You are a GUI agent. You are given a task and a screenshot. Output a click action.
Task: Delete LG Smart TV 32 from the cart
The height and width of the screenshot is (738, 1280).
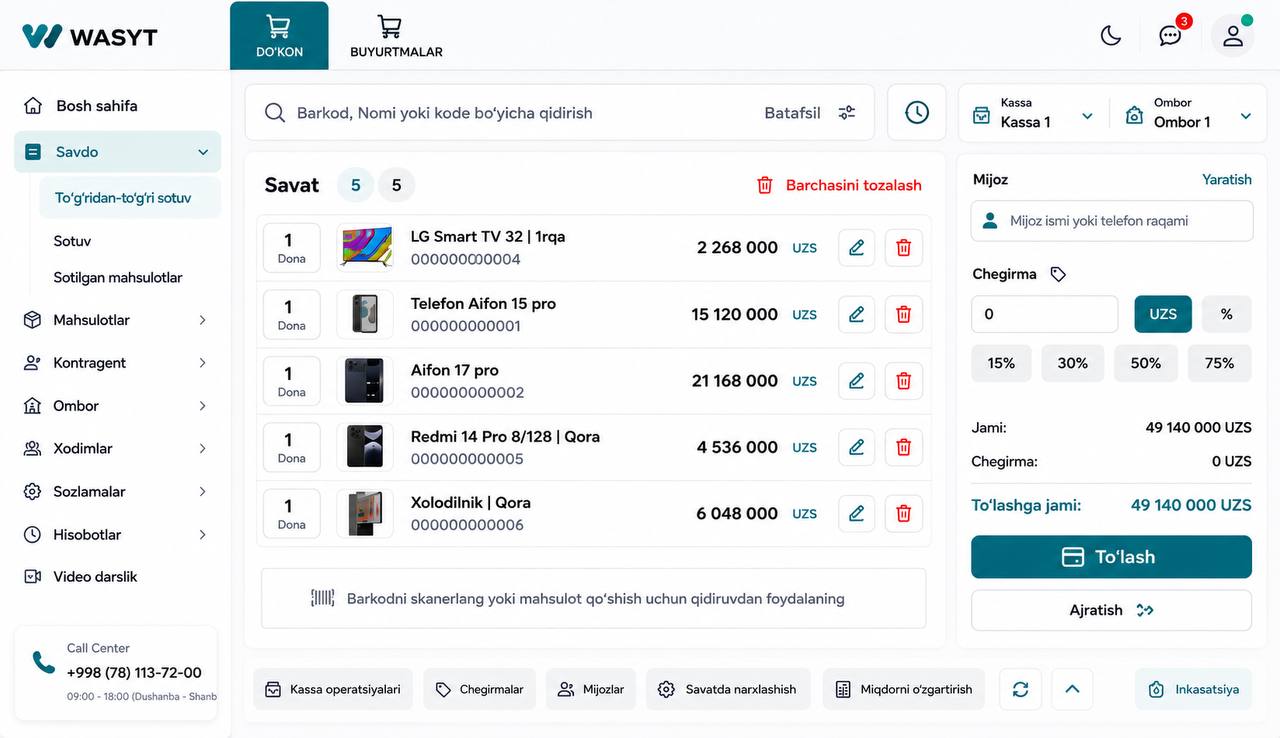click(x=904, y=248)
